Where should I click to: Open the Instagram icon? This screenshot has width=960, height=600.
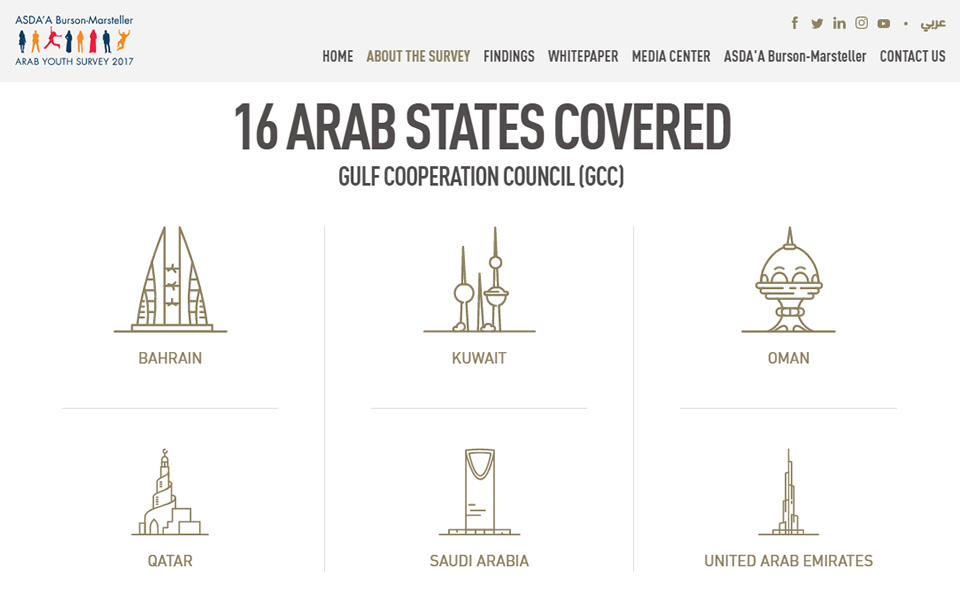pos(861,23)
